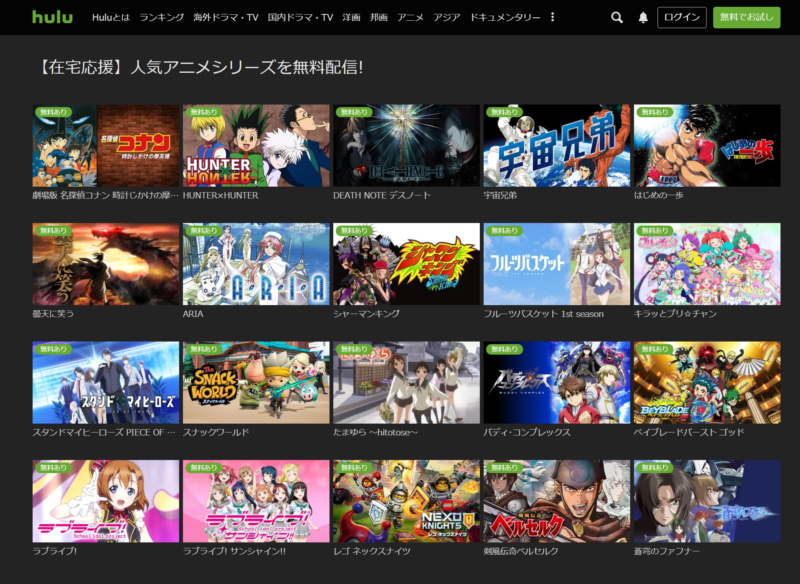The image size is (800, 584).
Task: Click the バディ・コンプレックス title text
Action: (527, 433)
